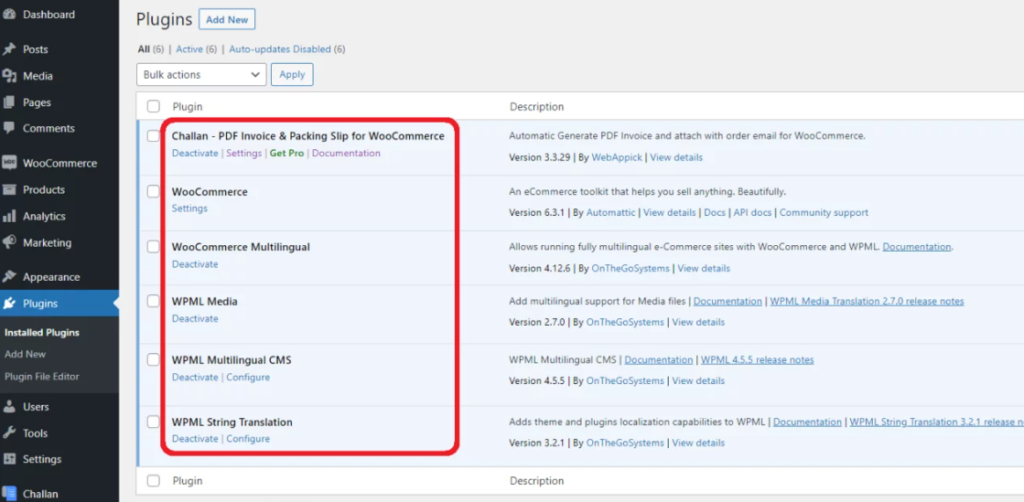Open WooCommerce Community support link
The width and height of the screenshot is (1024, 502).
pyautogui.click(x=824, y=213)
